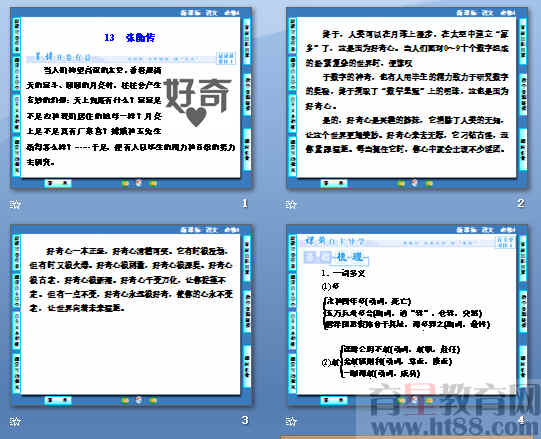Click slide number 2 label
Screen dimensions: 541x439
521,203
